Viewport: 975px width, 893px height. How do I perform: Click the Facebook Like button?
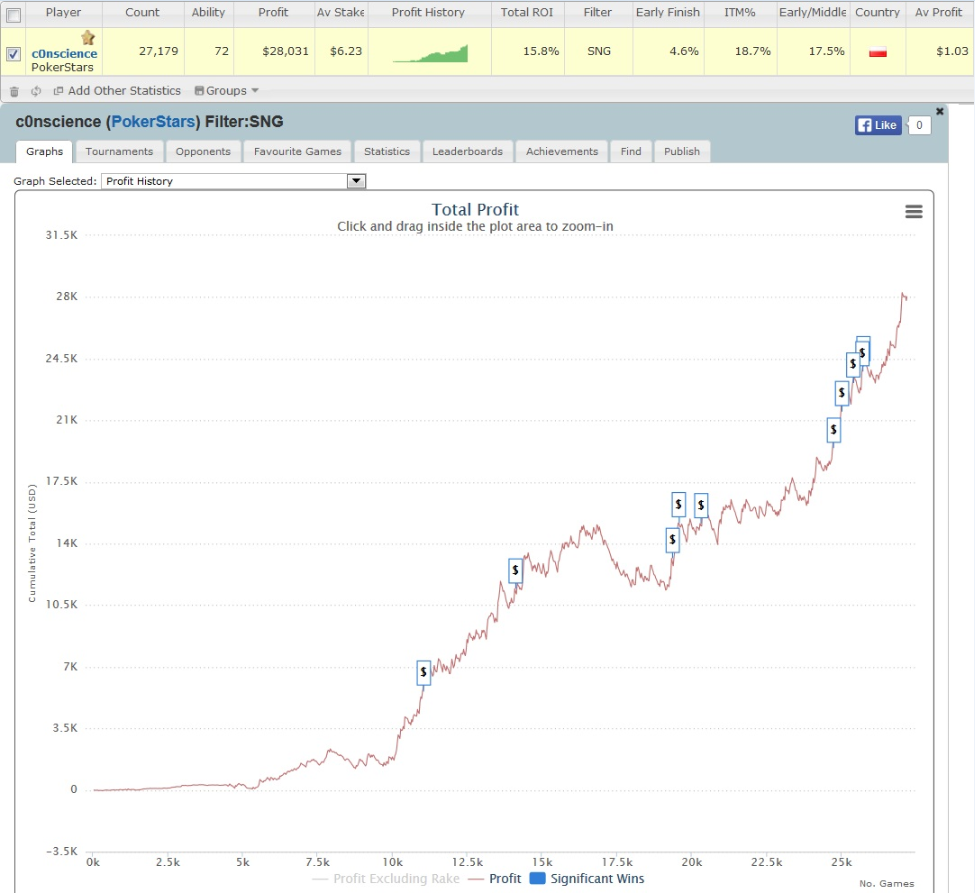[x=877, y=125]
